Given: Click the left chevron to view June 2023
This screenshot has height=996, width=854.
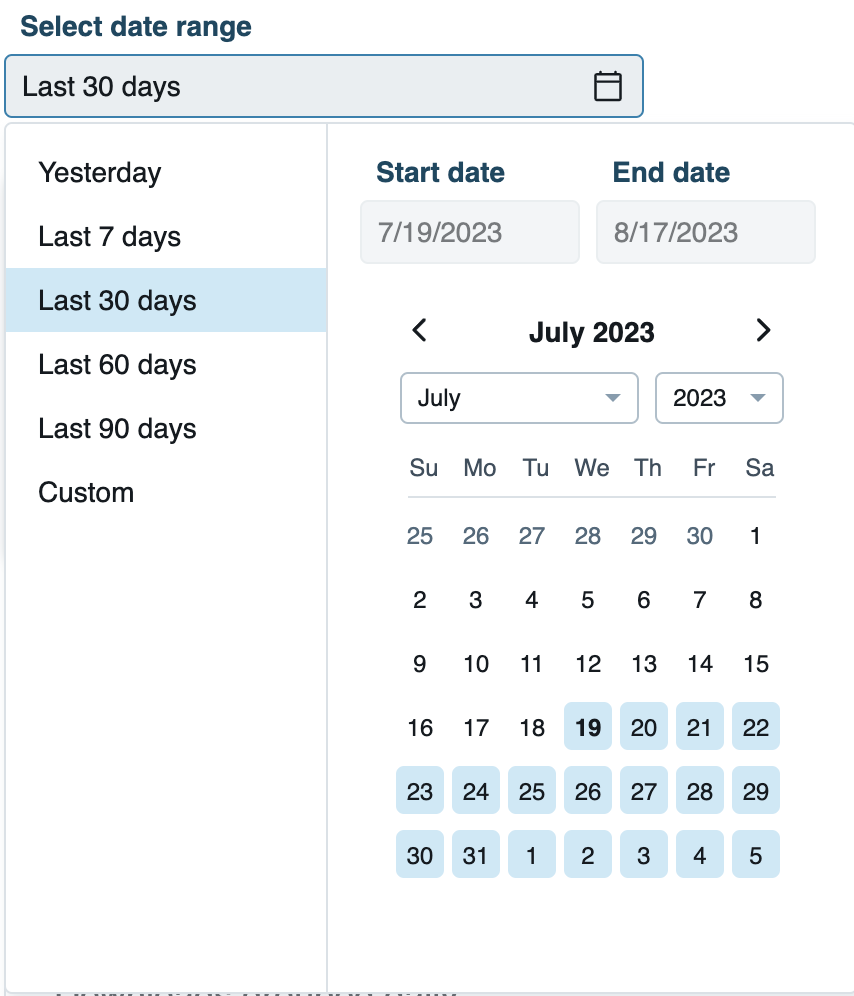Looking at the screenshot, I should [419, 331].
